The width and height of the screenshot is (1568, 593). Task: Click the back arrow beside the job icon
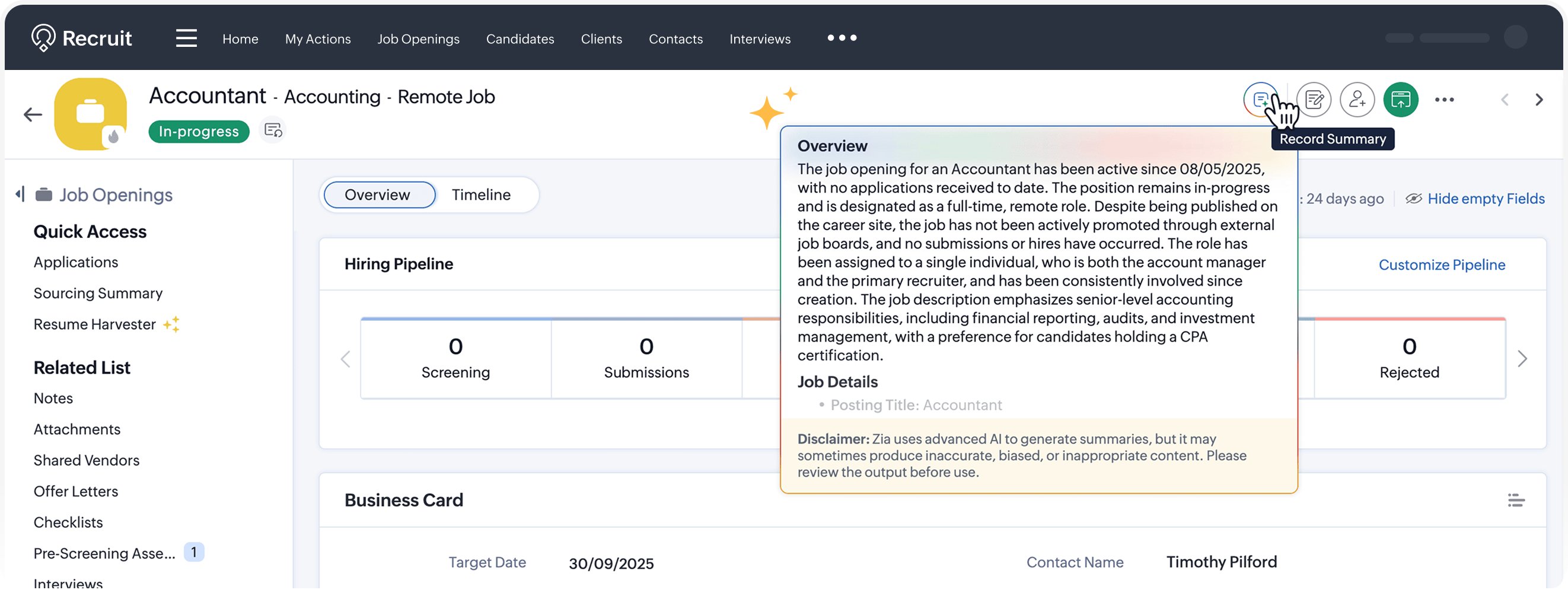pyautogui.click(x=32, y=114)
